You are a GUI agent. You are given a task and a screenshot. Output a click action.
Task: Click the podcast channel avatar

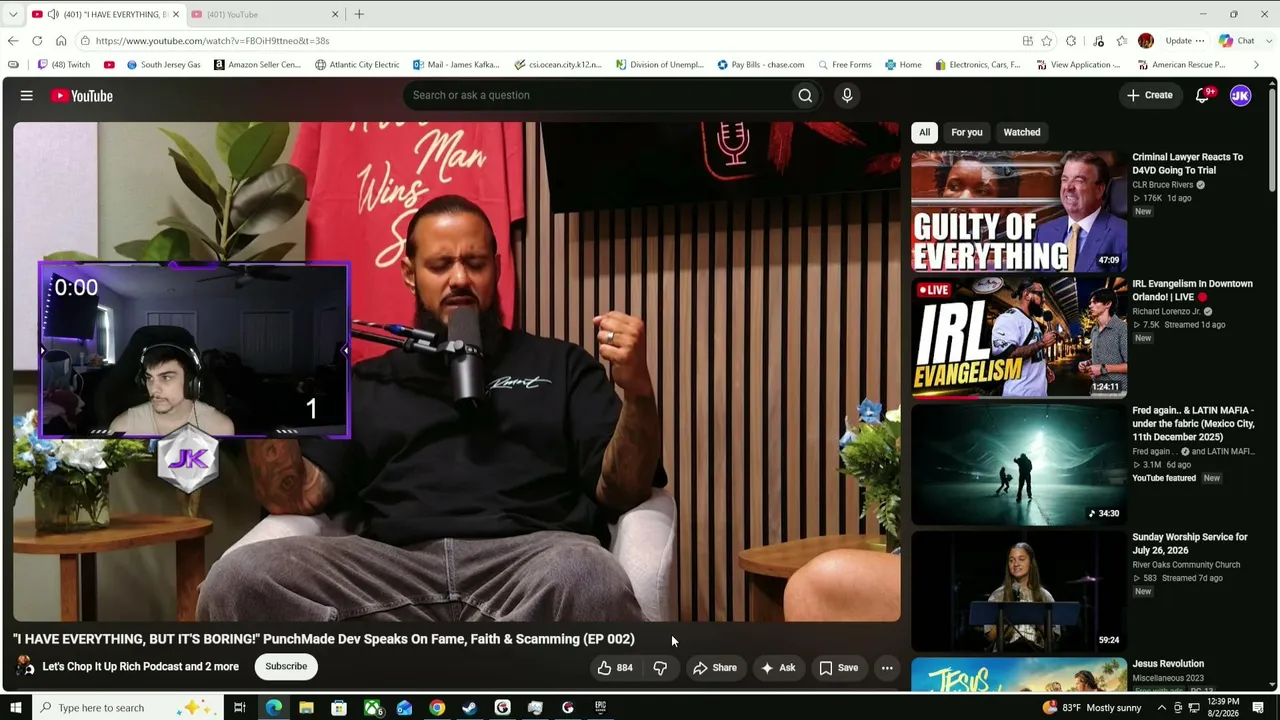(25, 667)
